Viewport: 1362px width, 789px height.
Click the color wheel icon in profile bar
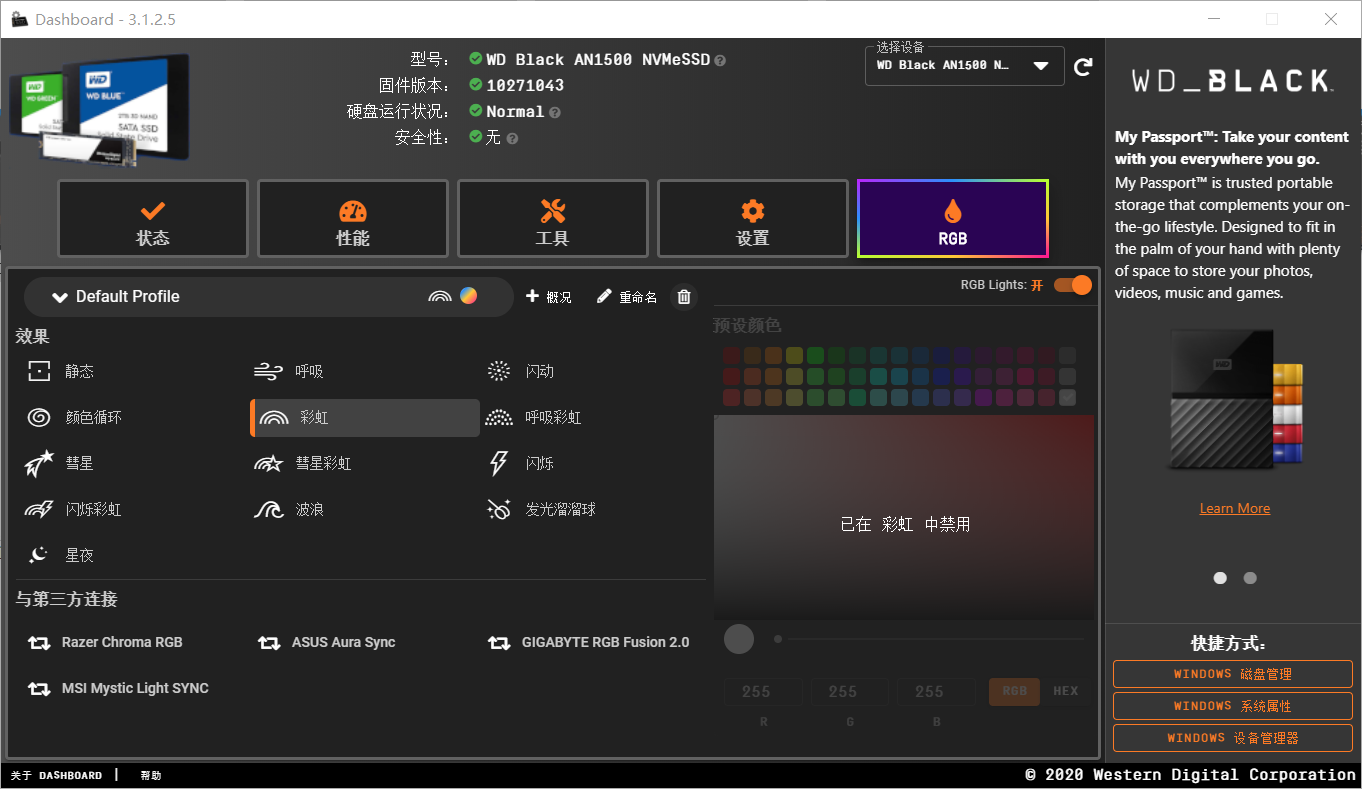coord(468,296)
